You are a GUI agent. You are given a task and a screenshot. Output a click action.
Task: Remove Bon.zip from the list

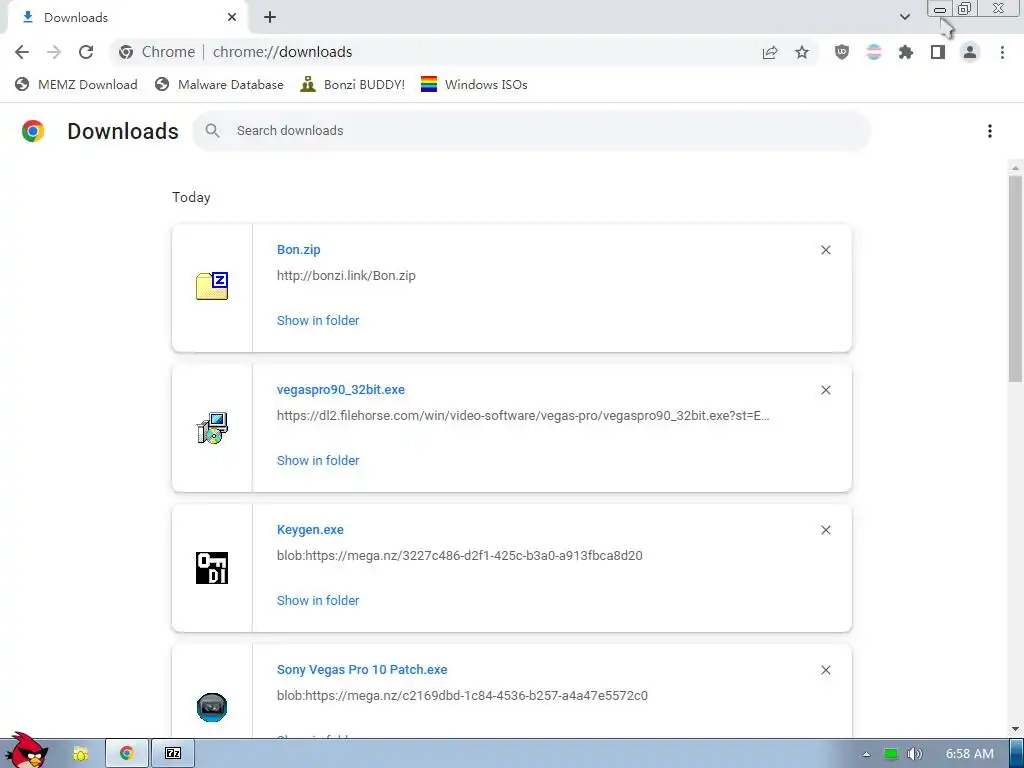point(826,250)
